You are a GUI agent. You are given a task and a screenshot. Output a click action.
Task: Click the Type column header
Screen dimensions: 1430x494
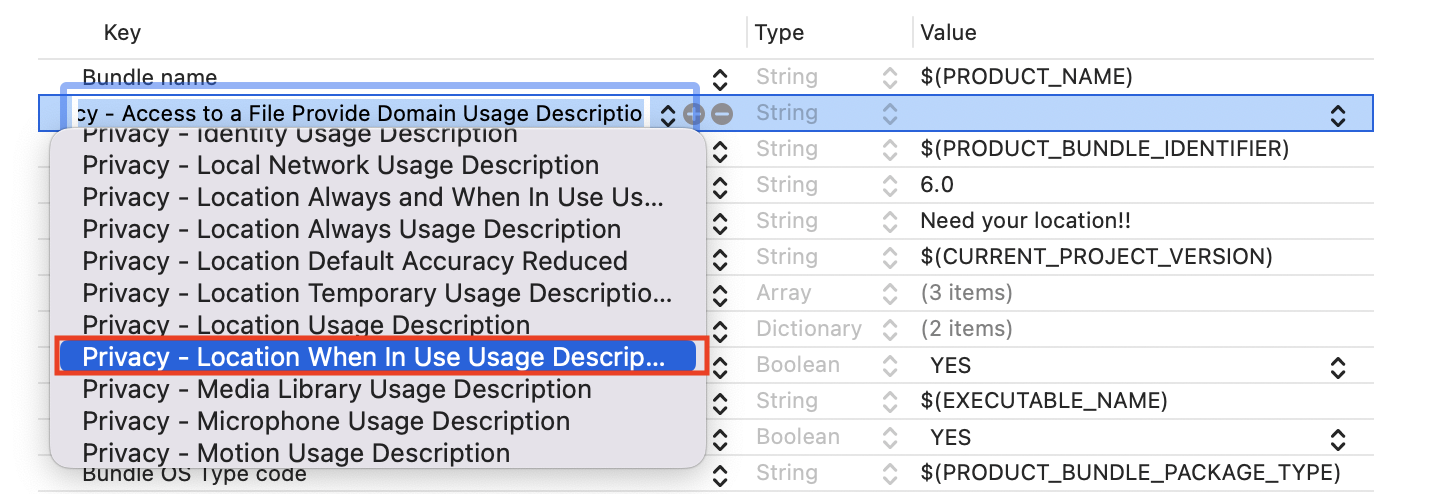[x=779, y=33]
